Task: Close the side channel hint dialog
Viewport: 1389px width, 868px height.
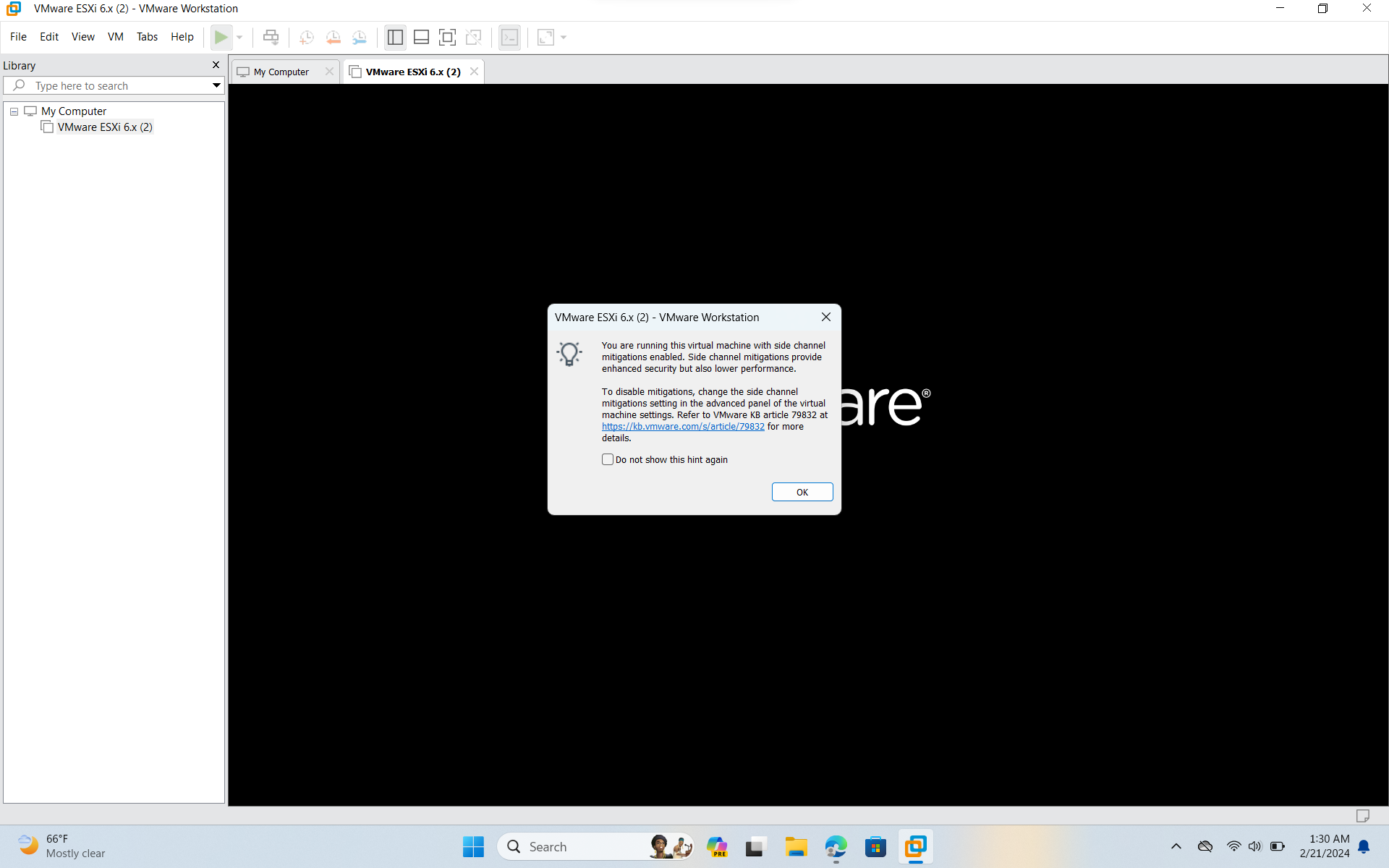Action: (826, 317)
